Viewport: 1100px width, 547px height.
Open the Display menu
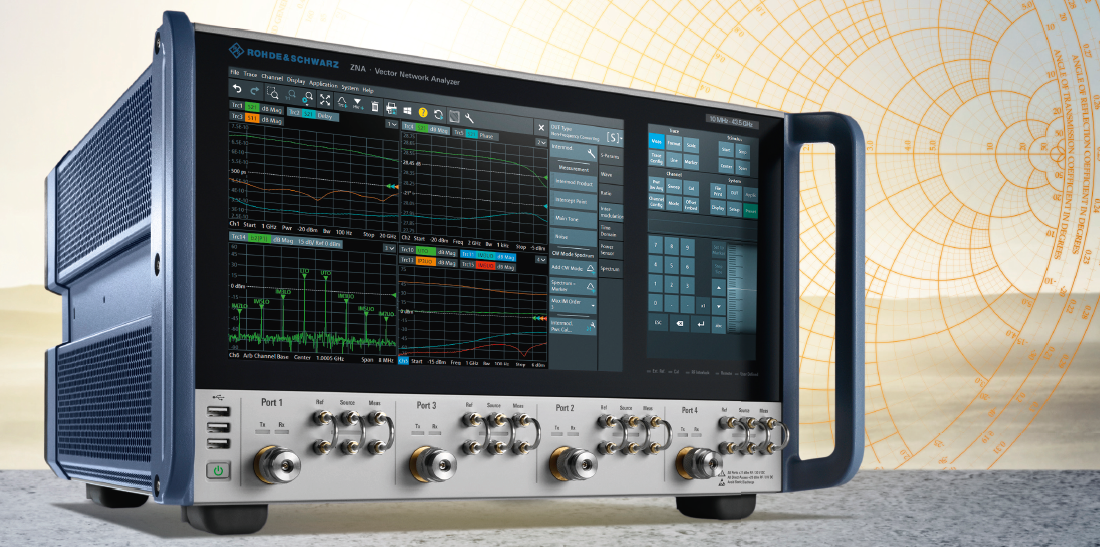pos(295,81)
